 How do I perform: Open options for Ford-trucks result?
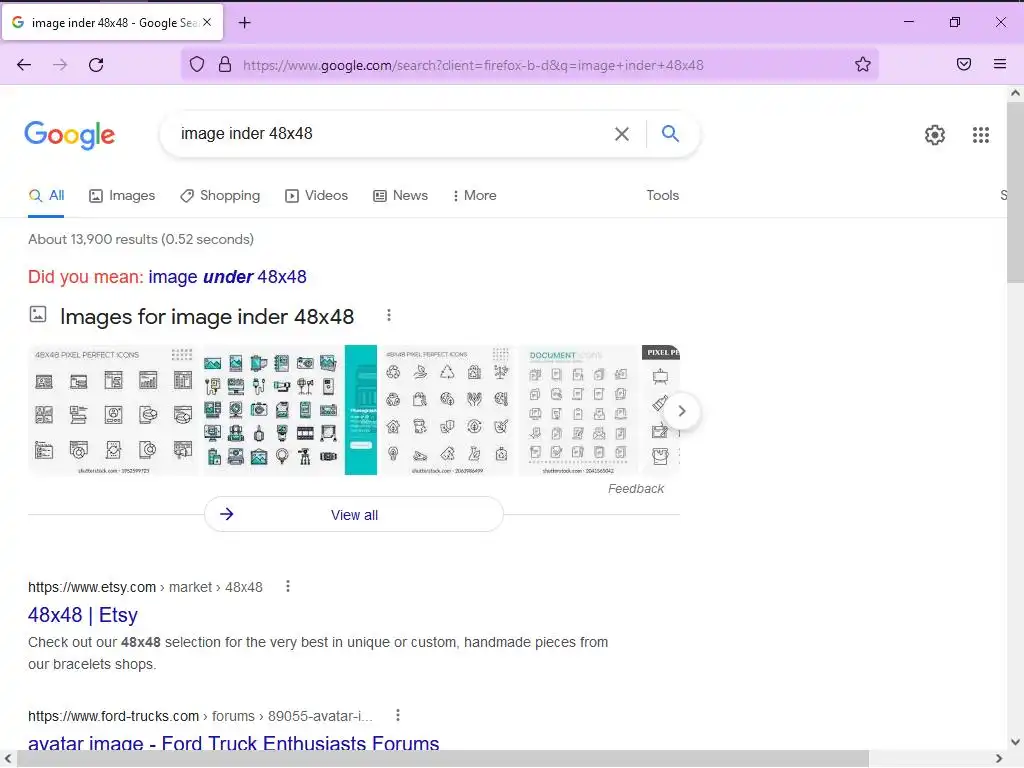(x=398, y=716)
